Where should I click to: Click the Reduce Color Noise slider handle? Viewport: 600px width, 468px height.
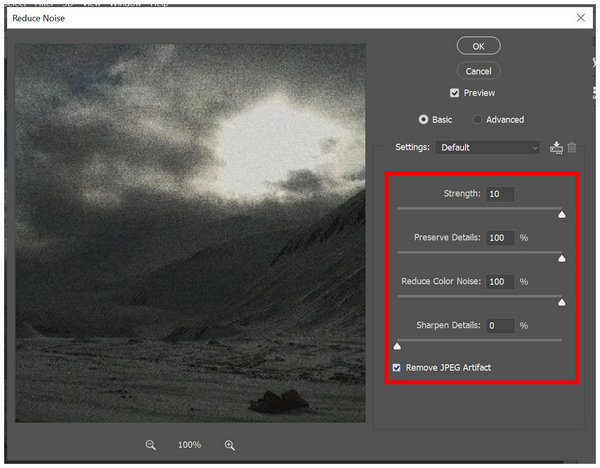561,303
